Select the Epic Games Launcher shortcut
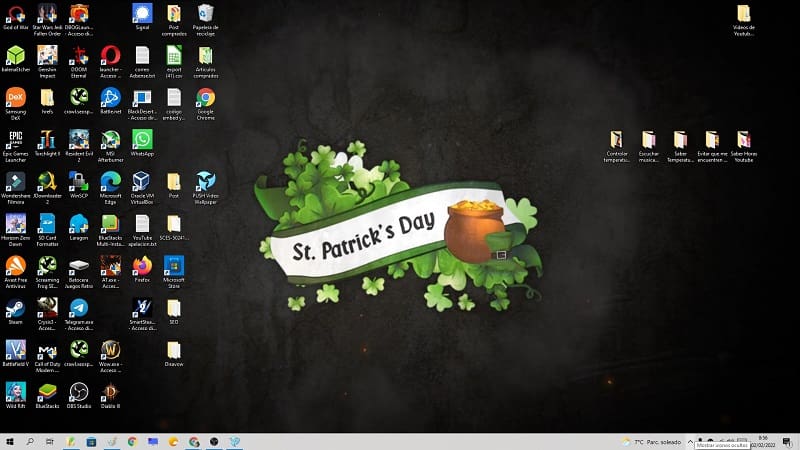Image resolution: width=800 pixels, height=450 pixels. click(x=15, y=146)
